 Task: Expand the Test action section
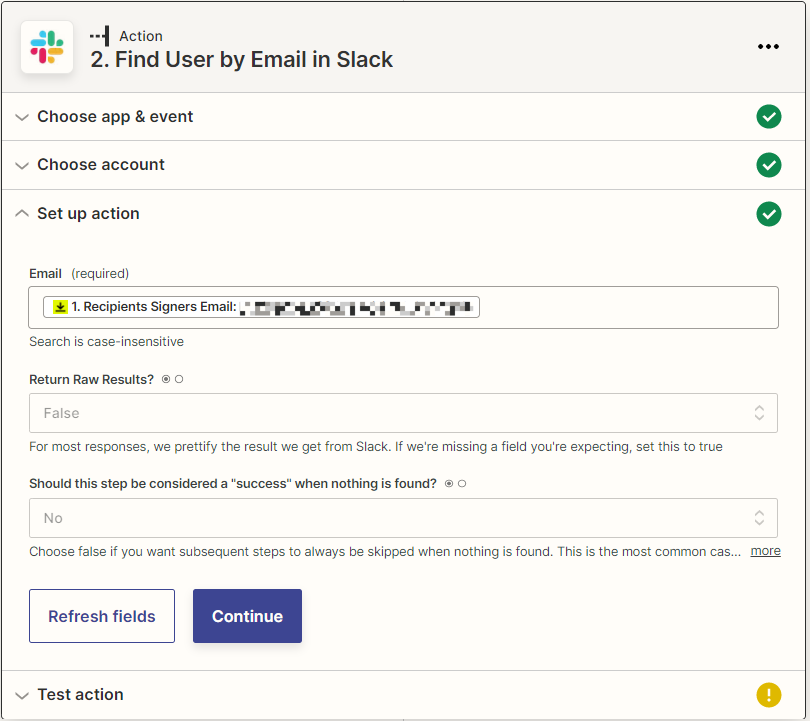click(22, 695)
